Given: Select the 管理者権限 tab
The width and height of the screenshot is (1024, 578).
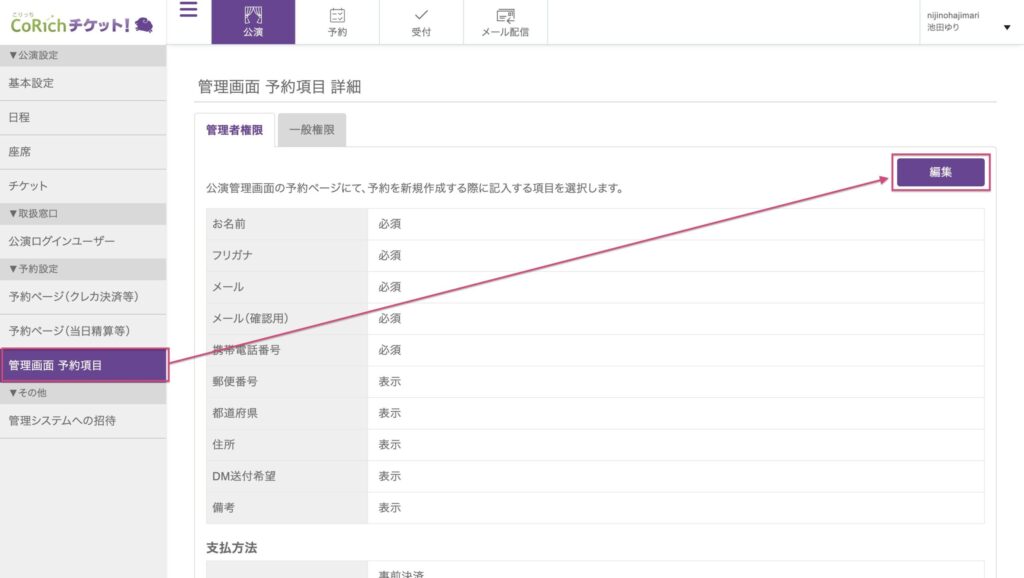Looking at the screenshot, I should pyautogui.click(x=234, y=130).
